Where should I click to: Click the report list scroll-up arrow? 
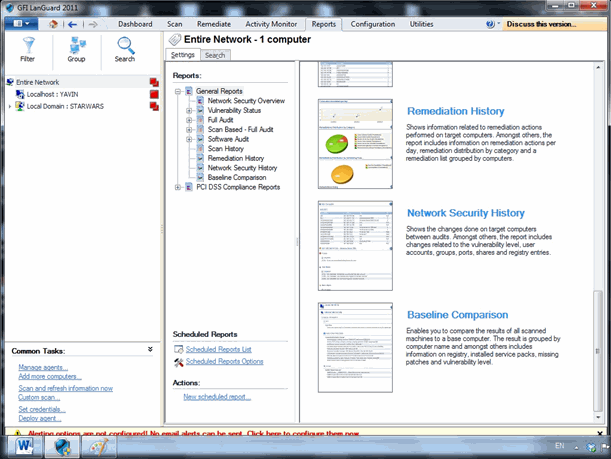598,67
